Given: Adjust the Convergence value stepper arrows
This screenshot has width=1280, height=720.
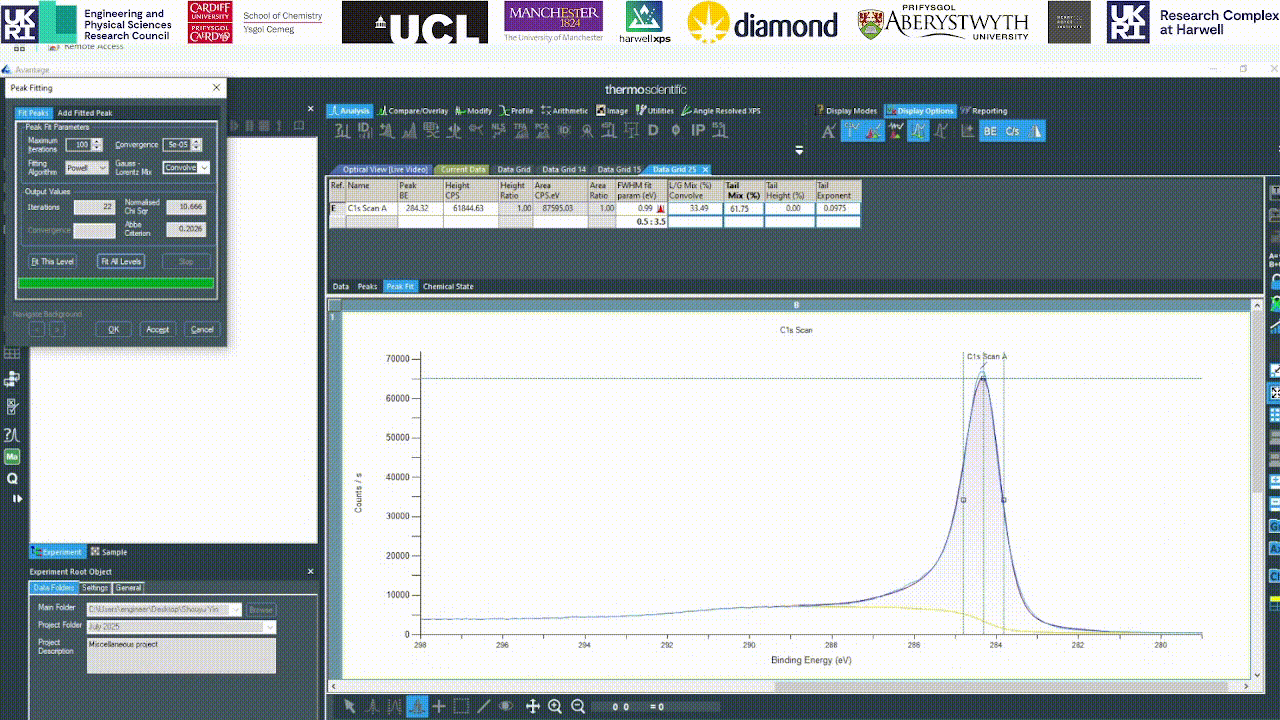Looking at the screenshot, I should point(196,145).
